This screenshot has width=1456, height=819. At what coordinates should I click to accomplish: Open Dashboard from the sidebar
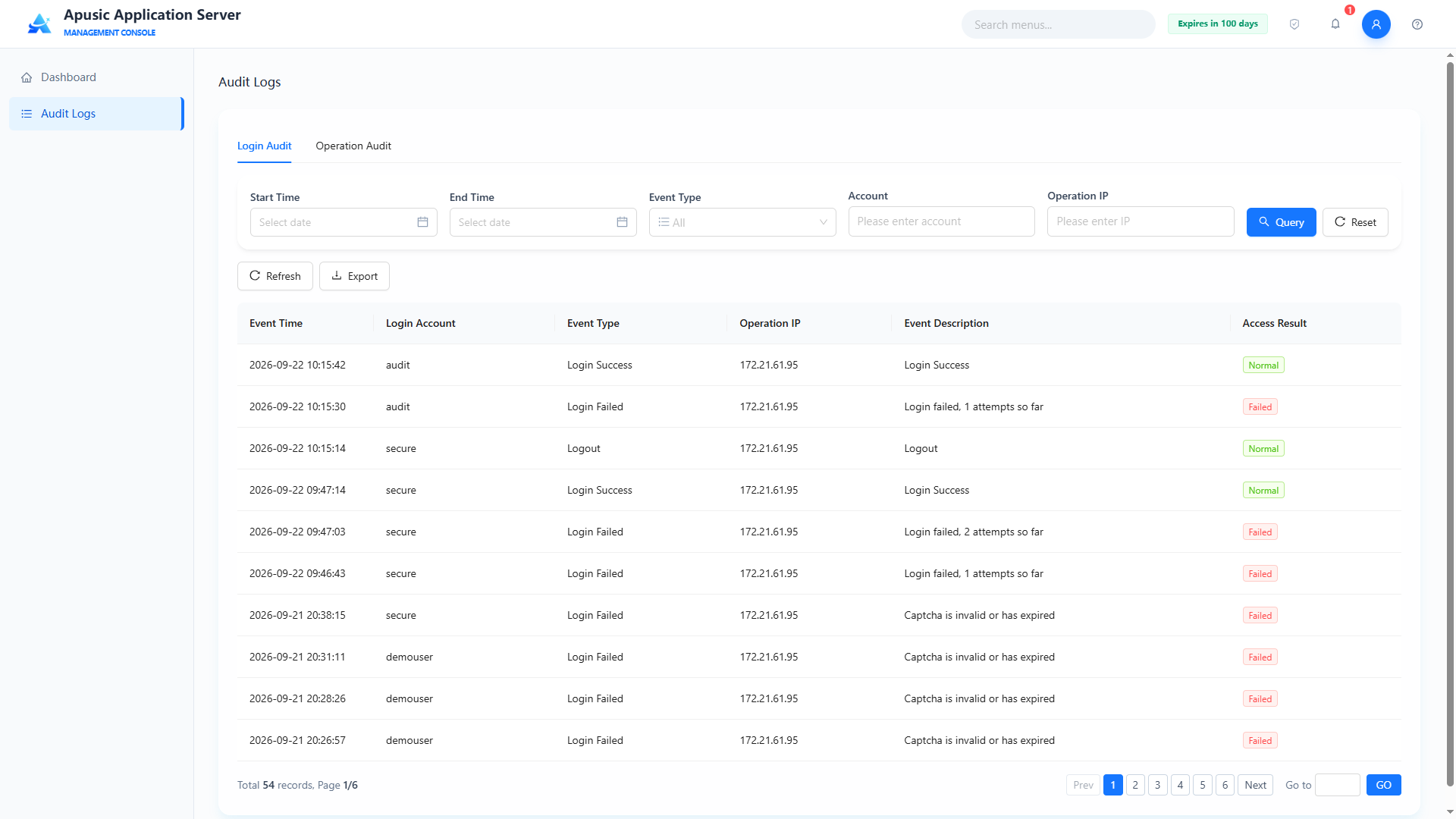click(x=96, y=77)
